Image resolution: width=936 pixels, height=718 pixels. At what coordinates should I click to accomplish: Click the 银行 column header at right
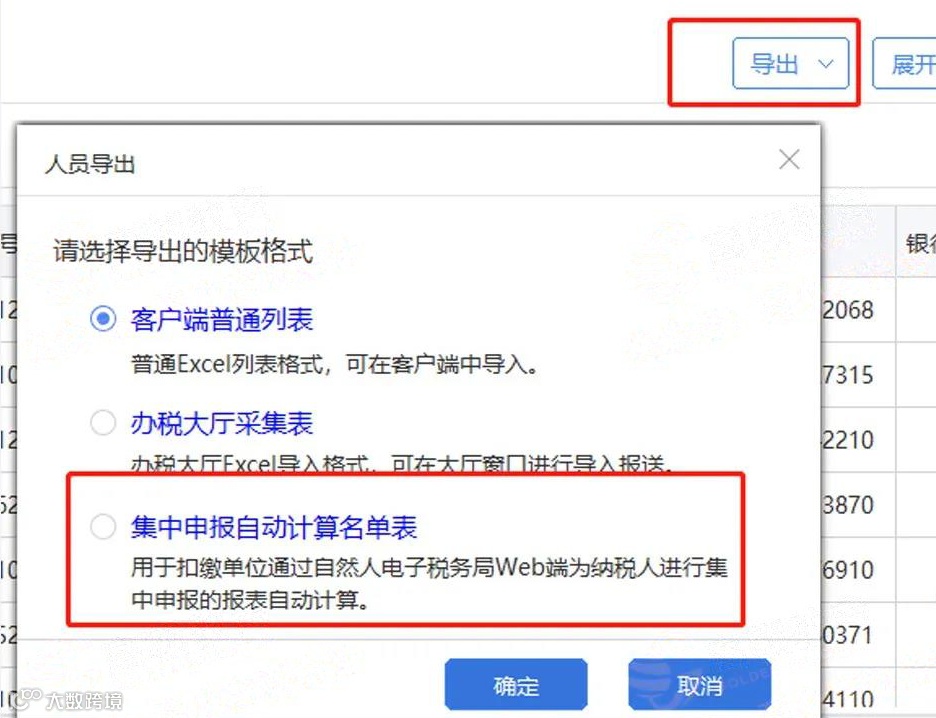(x=916, y=242)
